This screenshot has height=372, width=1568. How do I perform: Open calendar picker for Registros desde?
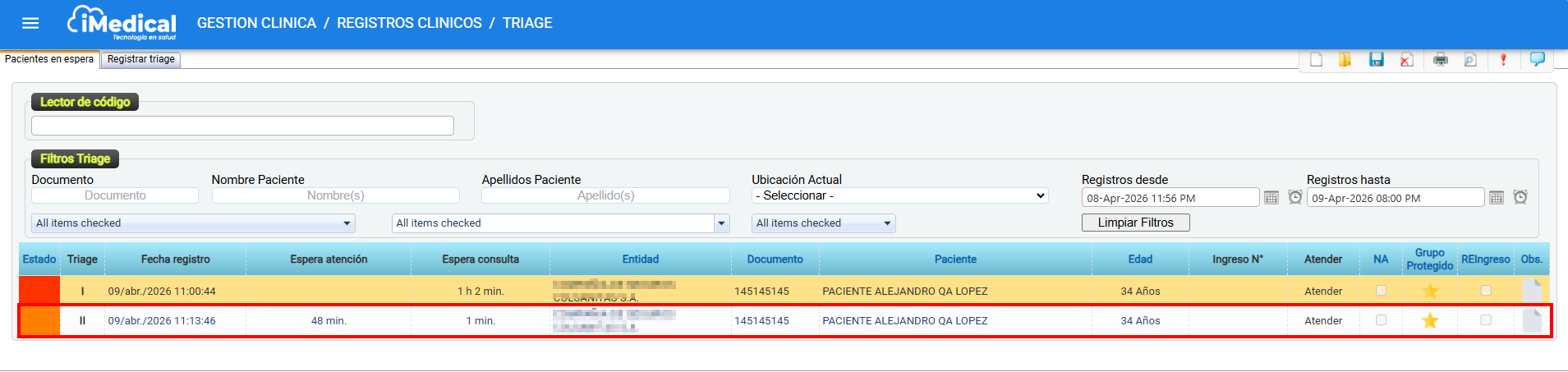pyautogui.click(x=1271, y=197)
